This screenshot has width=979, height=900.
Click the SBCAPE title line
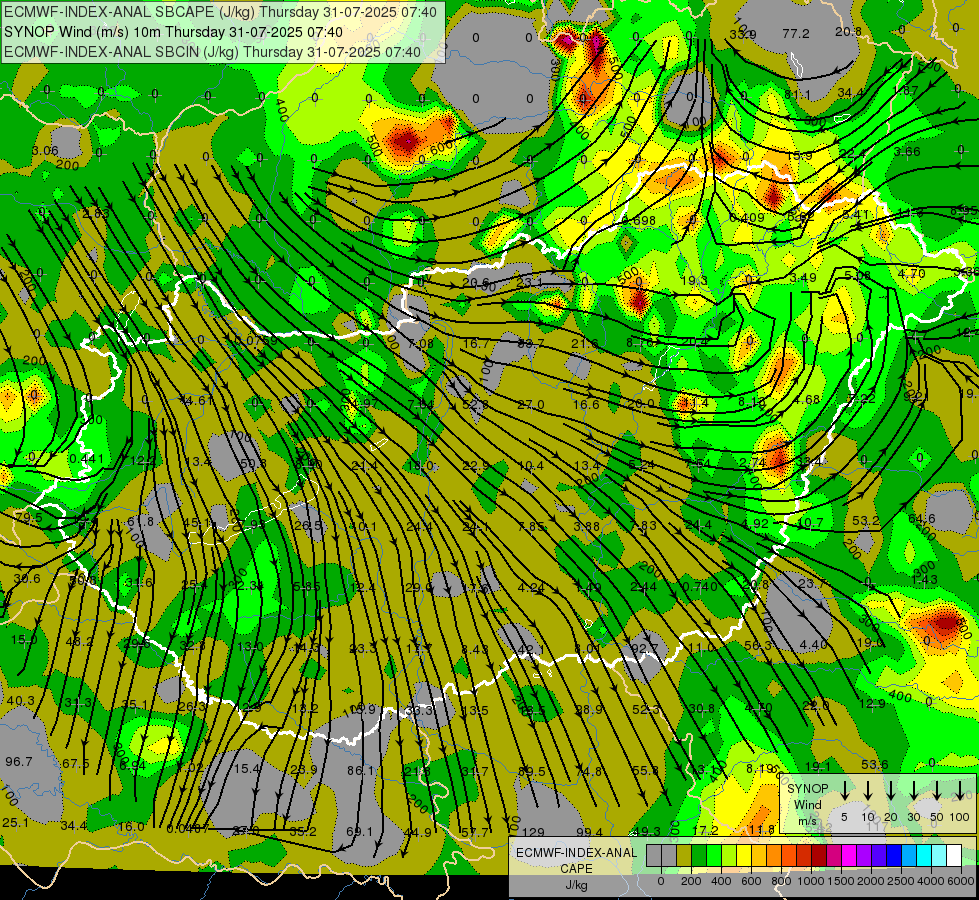tap(221, 12)
